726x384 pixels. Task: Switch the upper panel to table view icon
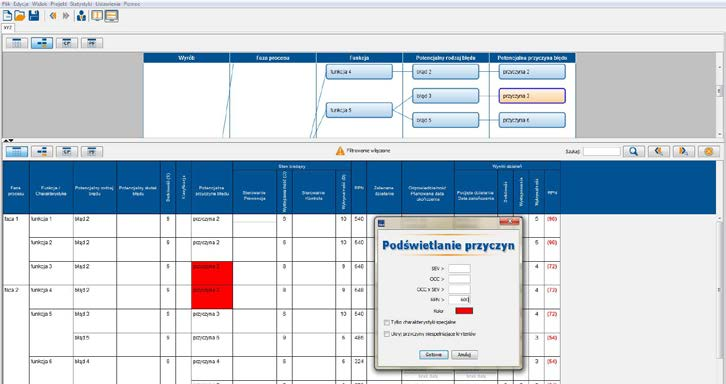(x=17, y=43)
